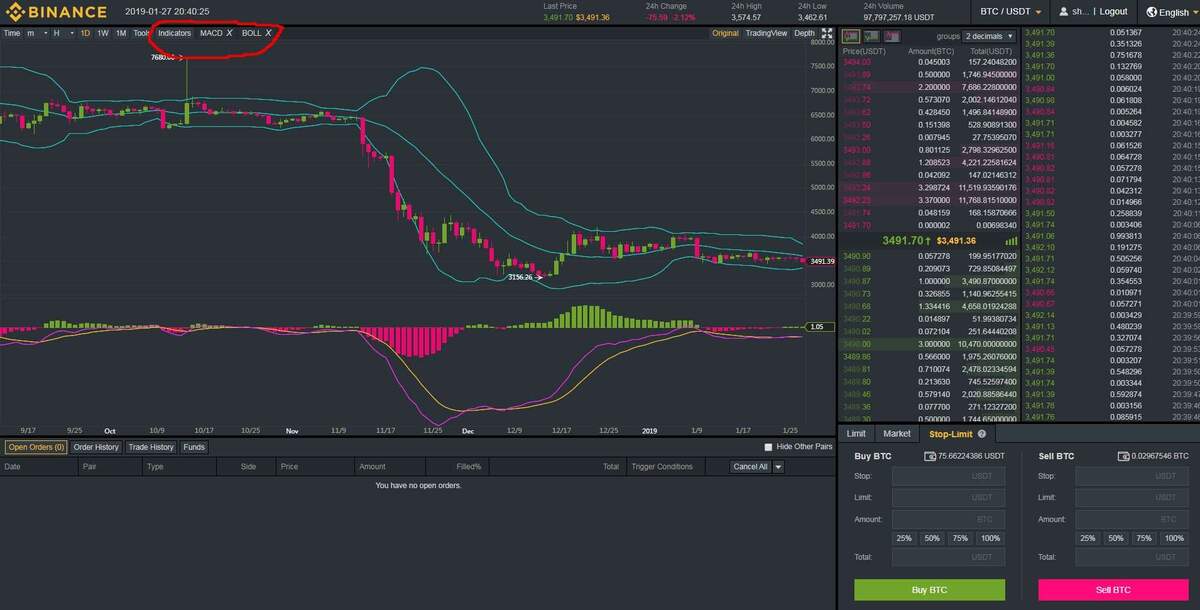This screenshot has height=610, width=1200.
Task: Select the Limit order tab
Action: point(856,434)
